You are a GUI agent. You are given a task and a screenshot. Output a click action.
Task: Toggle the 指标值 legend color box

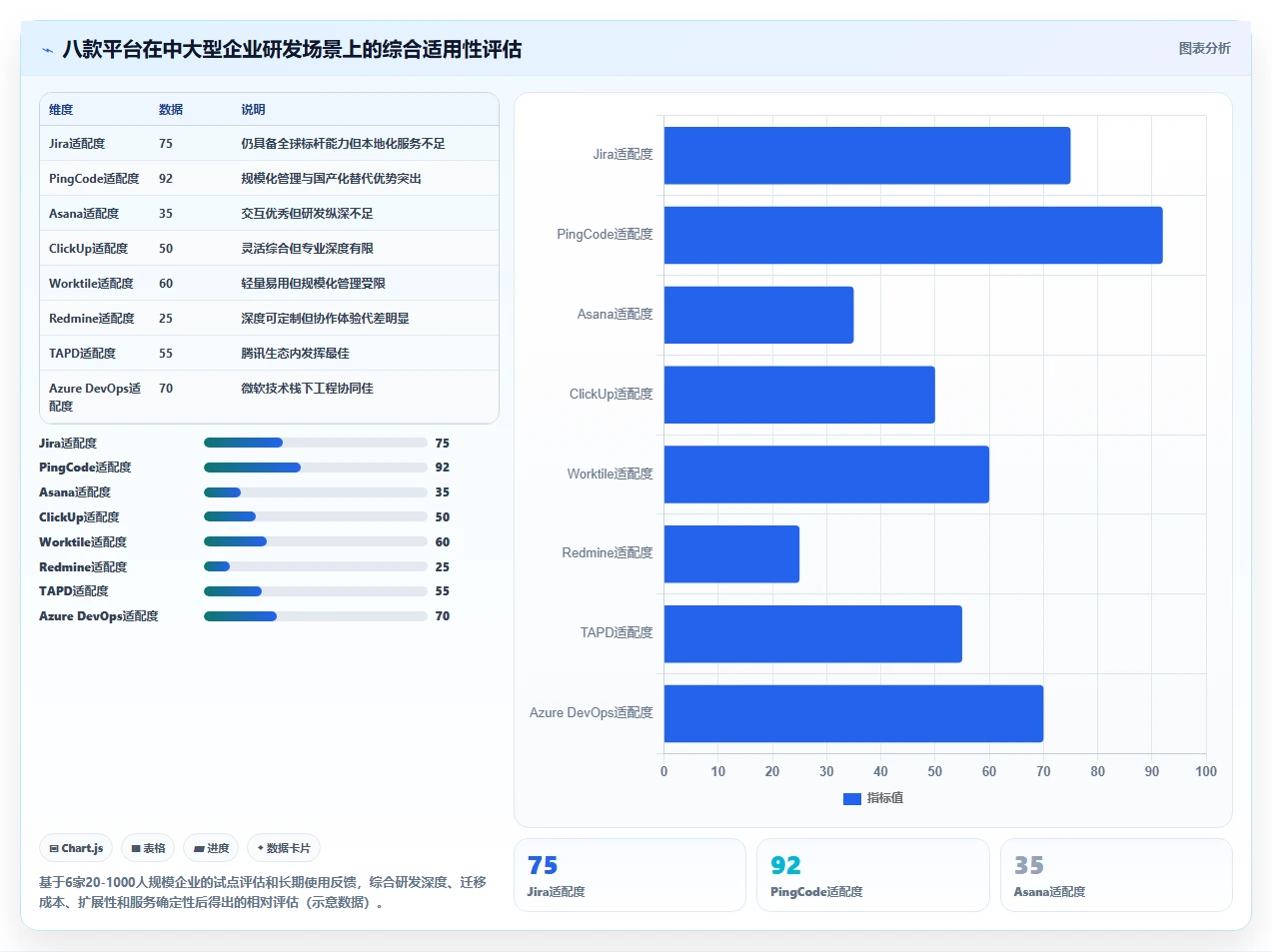[x=852, y=798]
